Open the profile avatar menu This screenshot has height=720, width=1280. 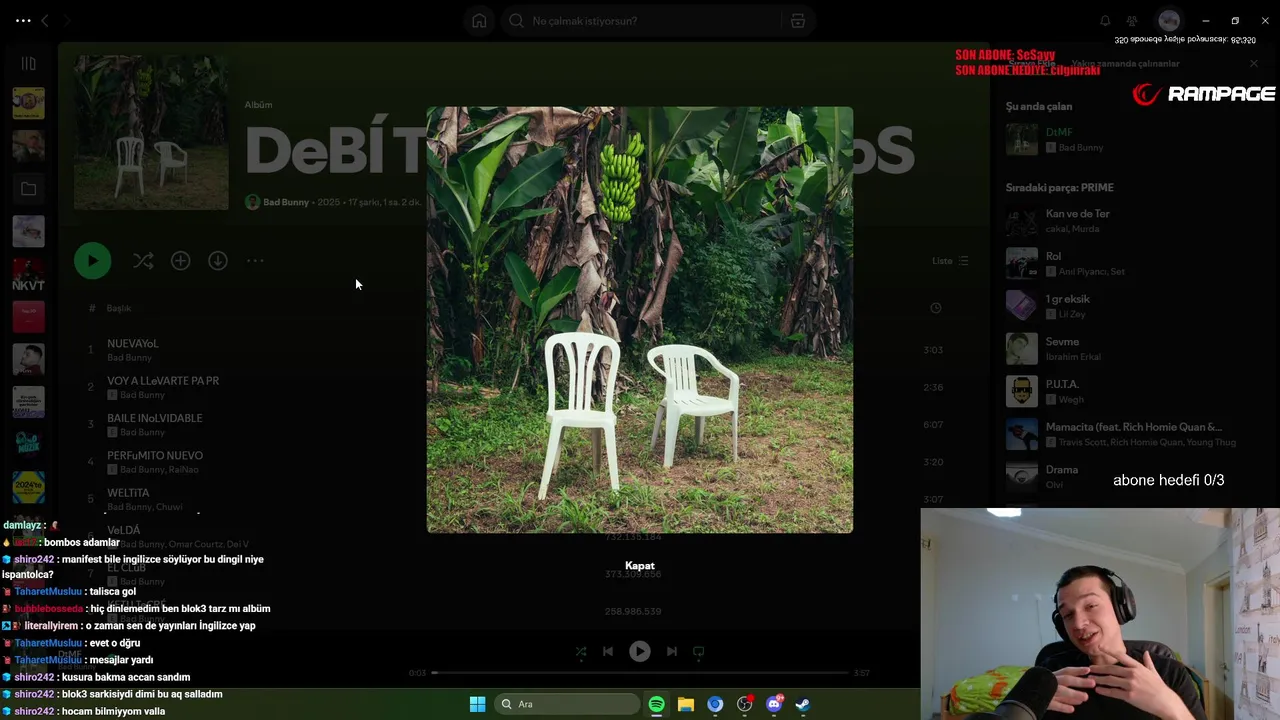point(1168,21)
